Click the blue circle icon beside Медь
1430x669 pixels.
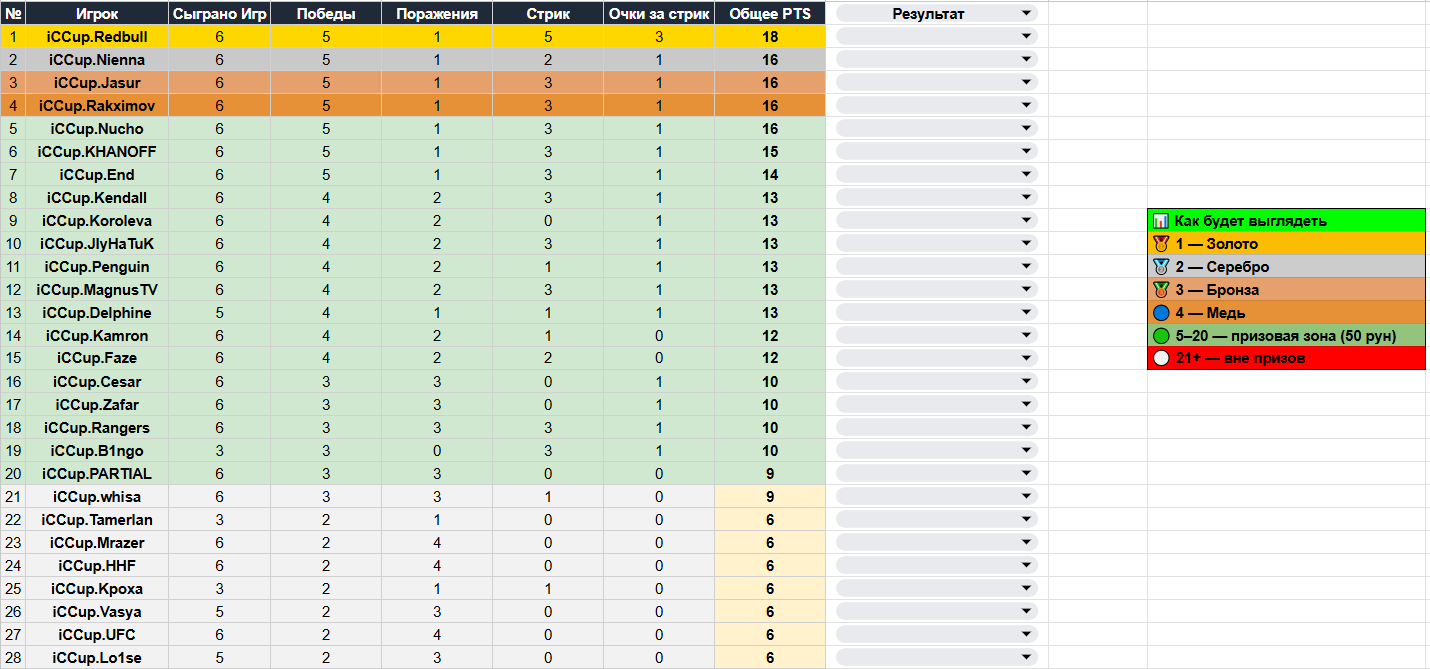pos(1160,313)
